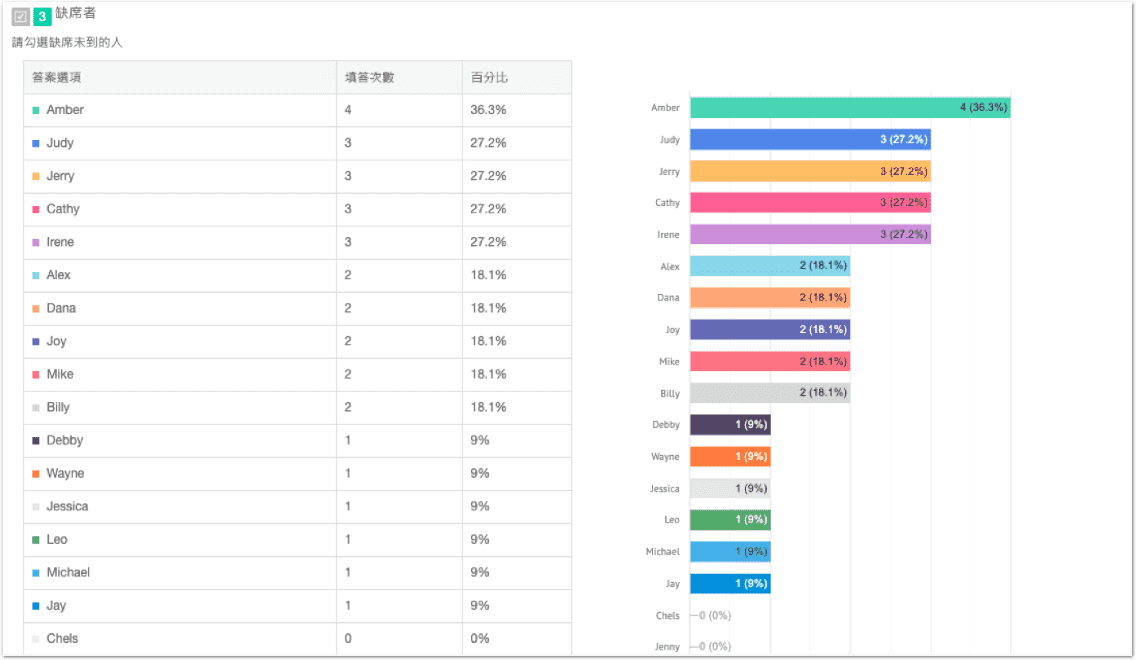Click Judy's blue legend color square
Viewport: 1136px width, 660px height.
pos(36,143)
